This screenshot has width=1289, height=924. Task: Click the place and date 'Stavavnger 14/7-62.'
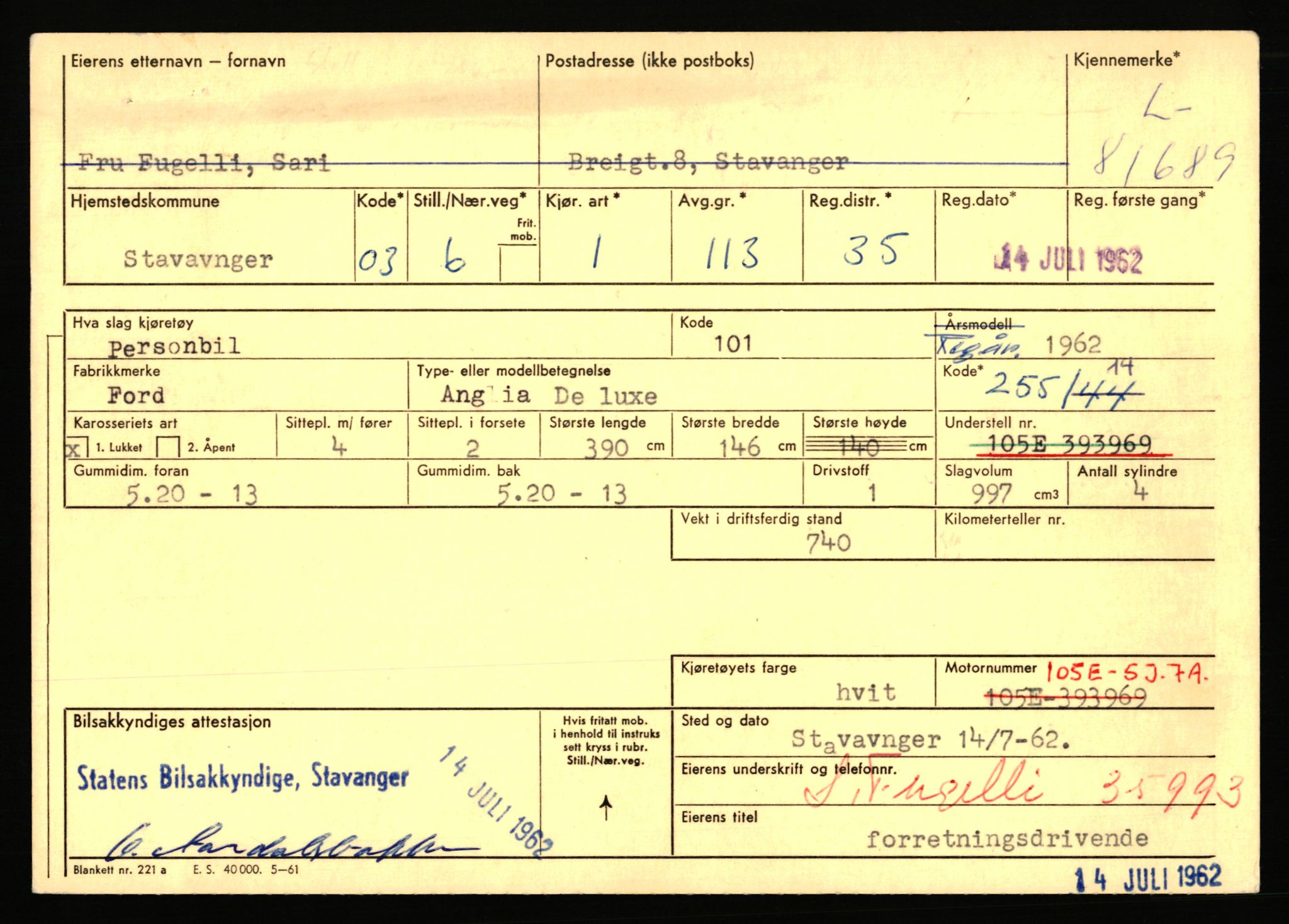click(931, 740)
